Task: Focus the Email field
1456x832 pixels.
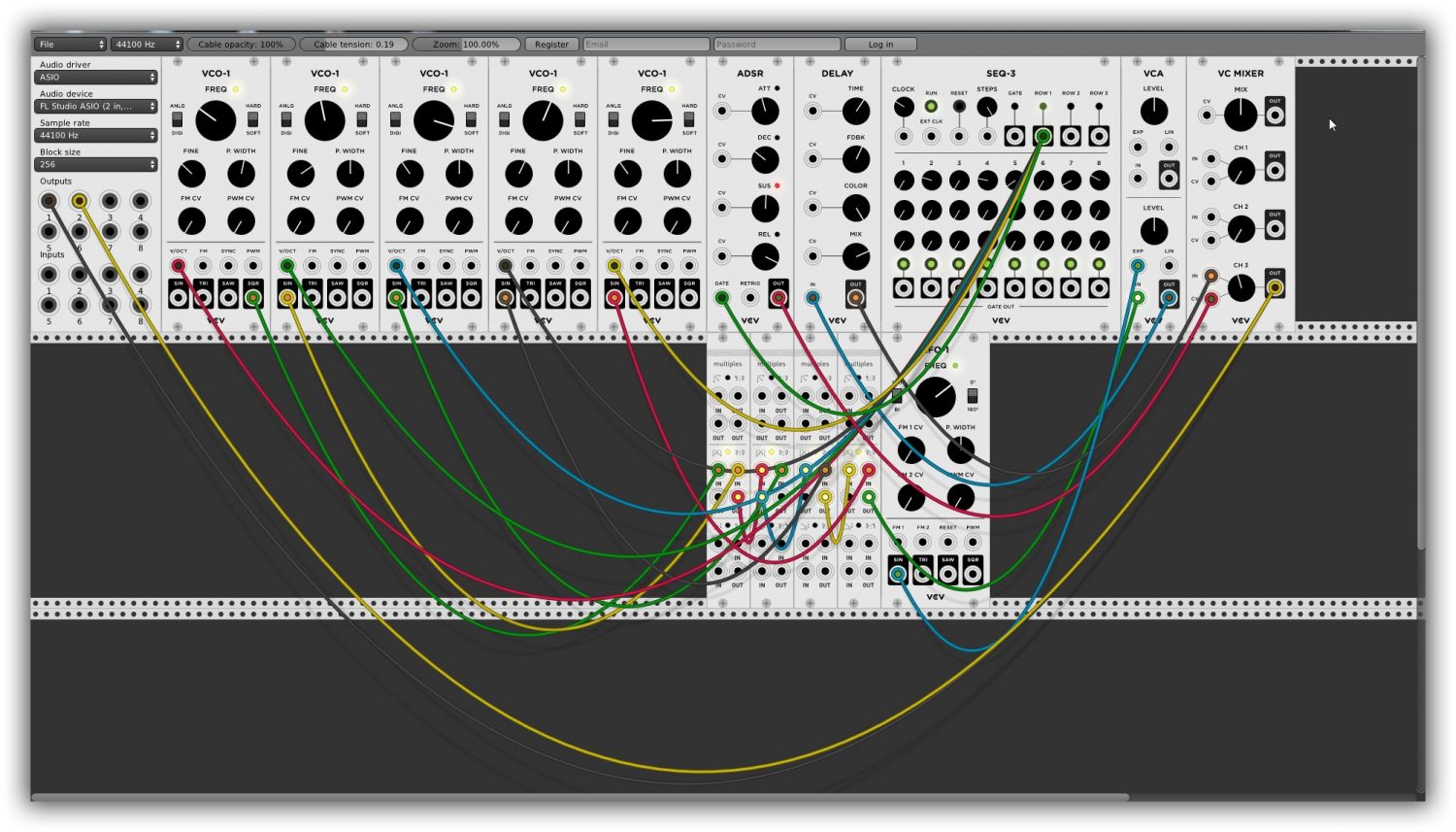Action: 646,45
